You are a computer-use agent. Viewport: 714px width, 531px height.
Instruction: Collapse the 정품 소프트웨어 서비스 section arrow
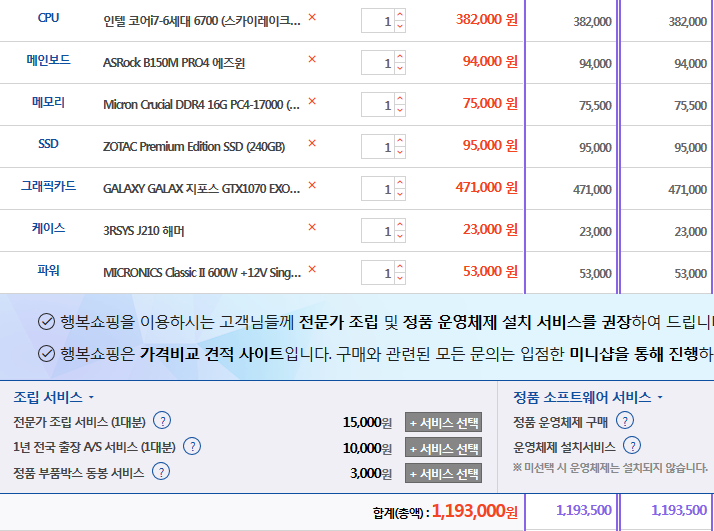(660, 398)
